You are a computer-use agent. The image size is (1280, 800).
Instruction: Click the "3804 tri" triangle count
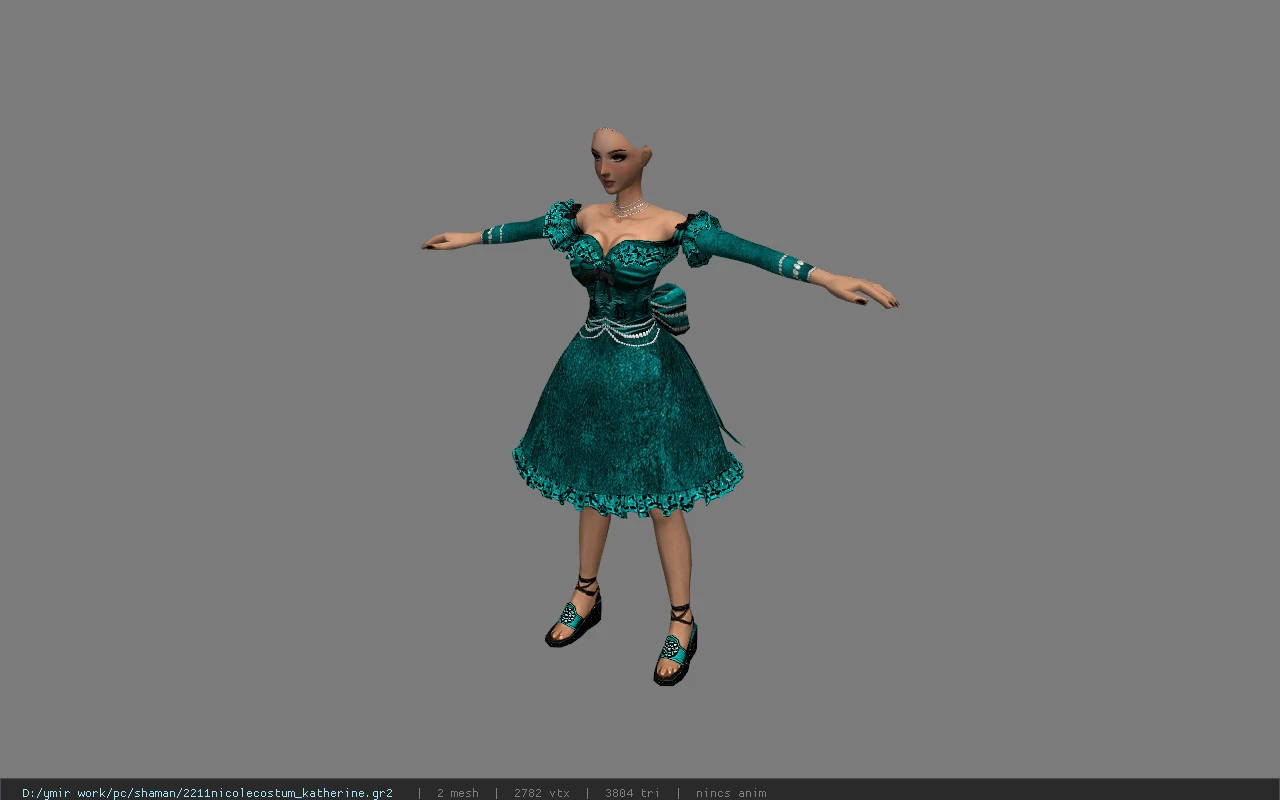632,793
